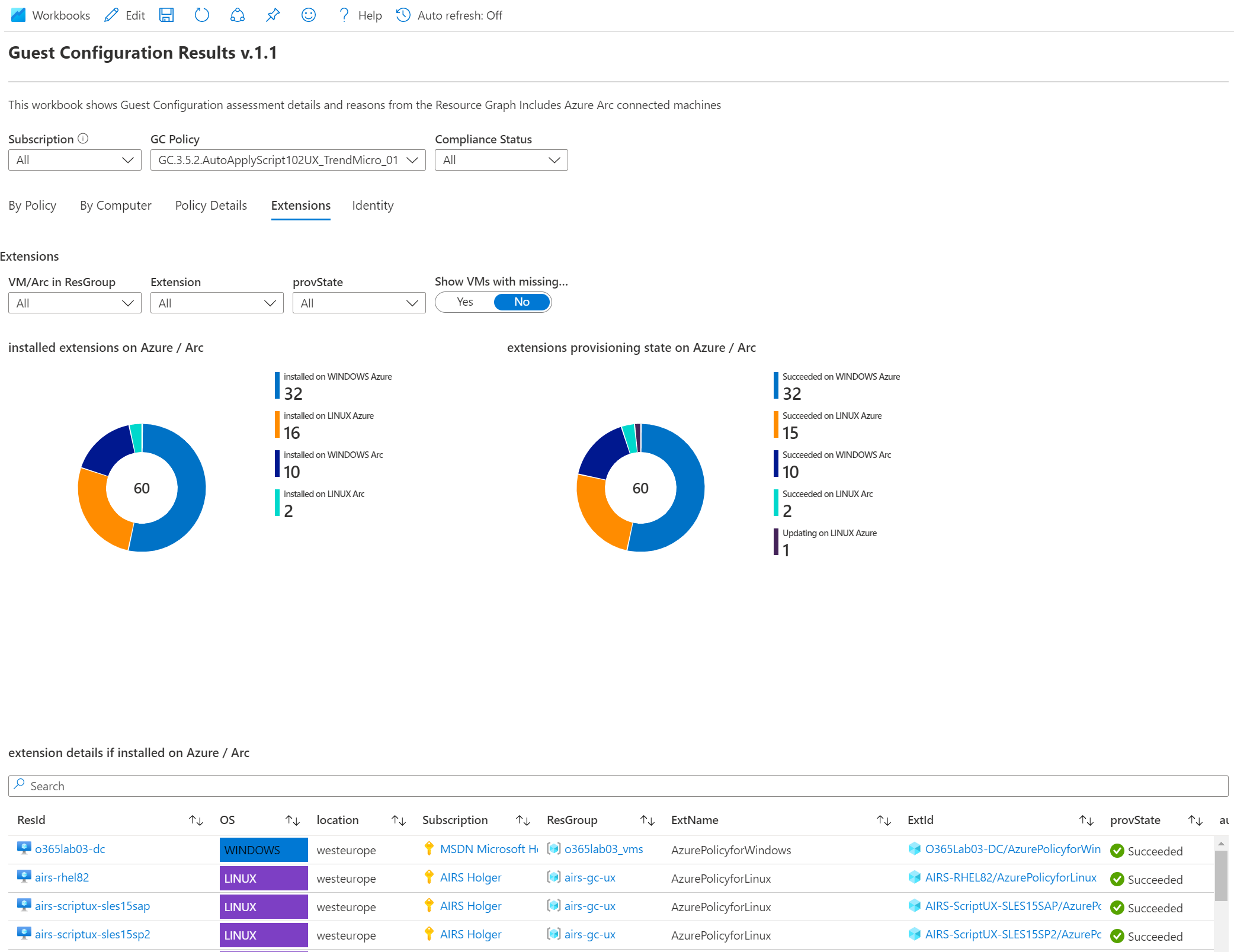Image resolution: width=1234 pixels, height=952 pixels.
Task: Click the key icon next to MSDN Microsoft
Action: (429, 848)
